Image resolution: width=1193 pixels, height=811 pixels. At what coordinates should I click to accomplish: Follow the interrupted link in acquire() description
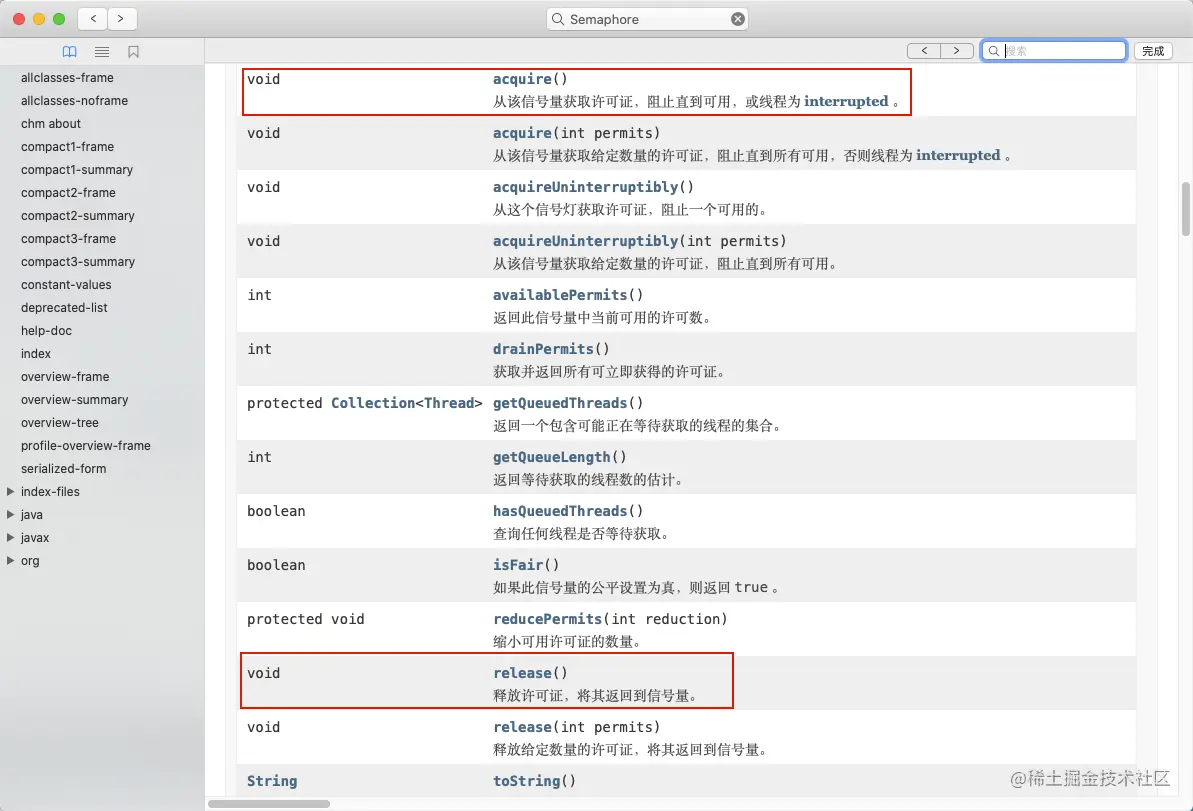[846, 101]
